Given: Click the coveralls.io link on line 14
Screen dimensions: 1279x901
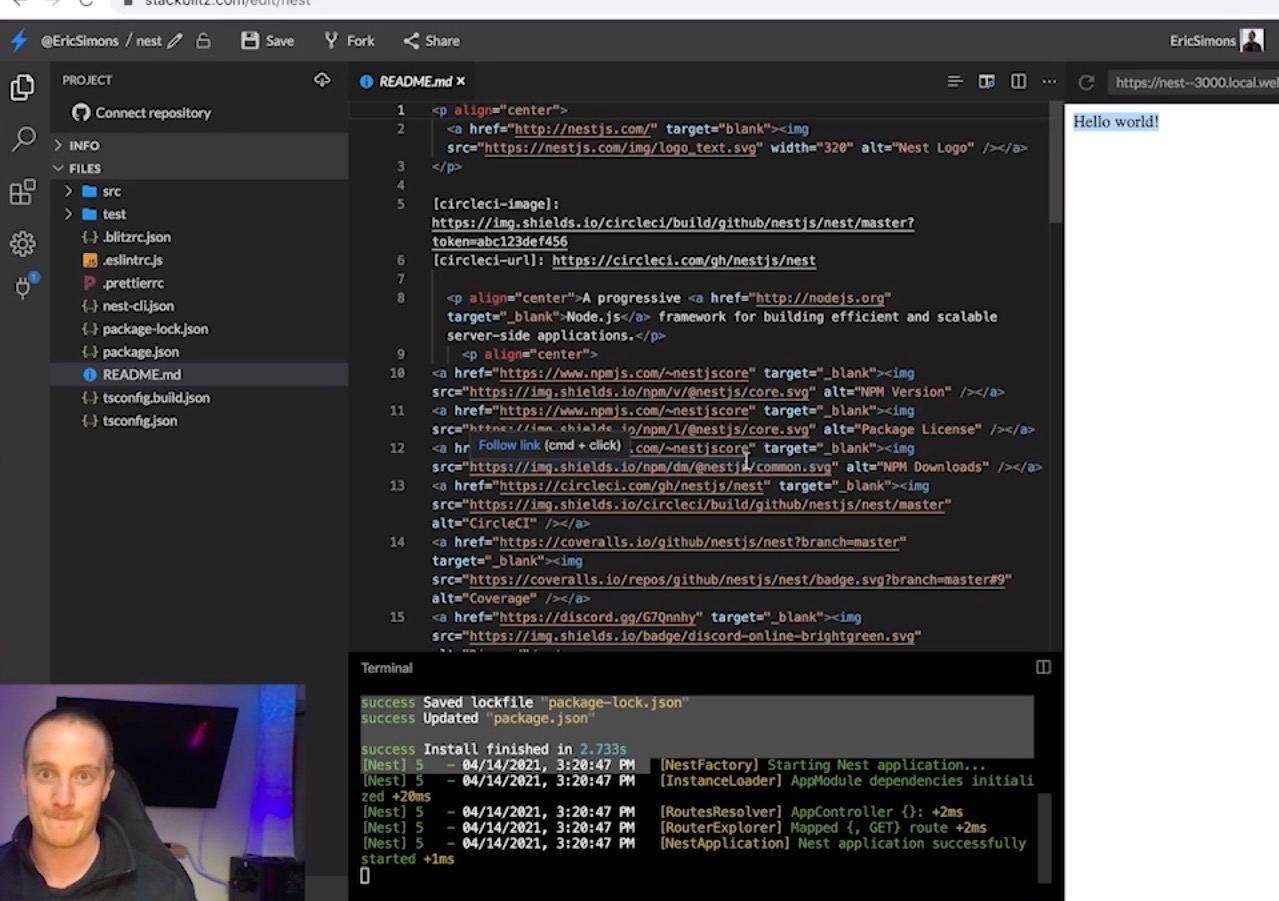Looking at the screenshot, I should tap(699, 542).
